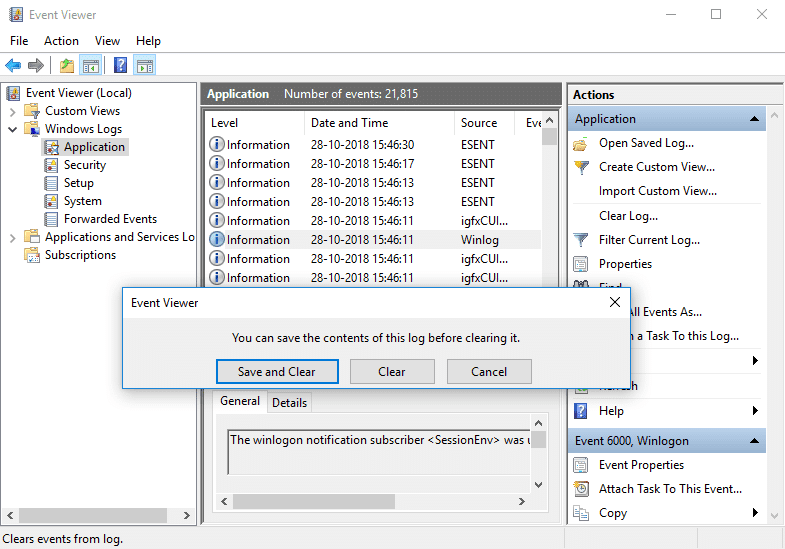Image resolution: width=785 pixels, height=549 pixels.
Task: Click the Attach Task To This Event icon
Action: tap(581, 488)
